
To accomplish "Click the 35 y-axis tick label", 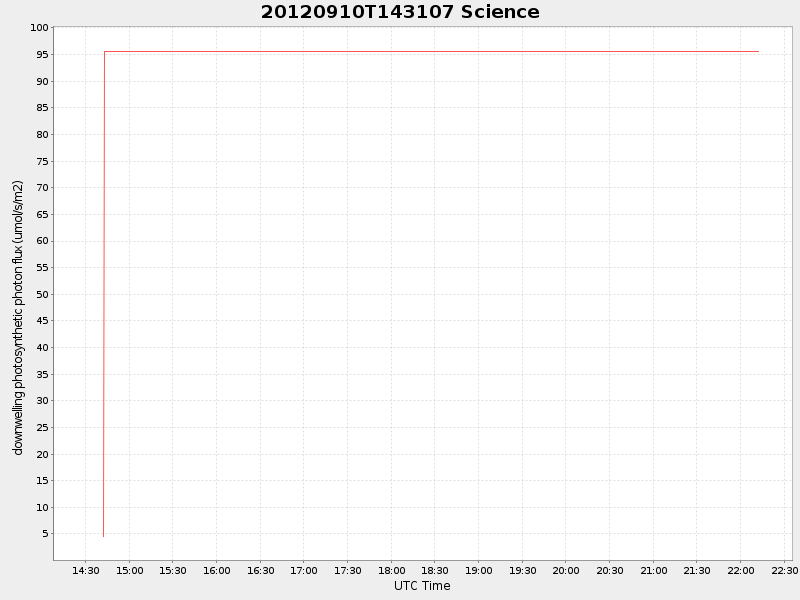I will (x=42, y=374).
